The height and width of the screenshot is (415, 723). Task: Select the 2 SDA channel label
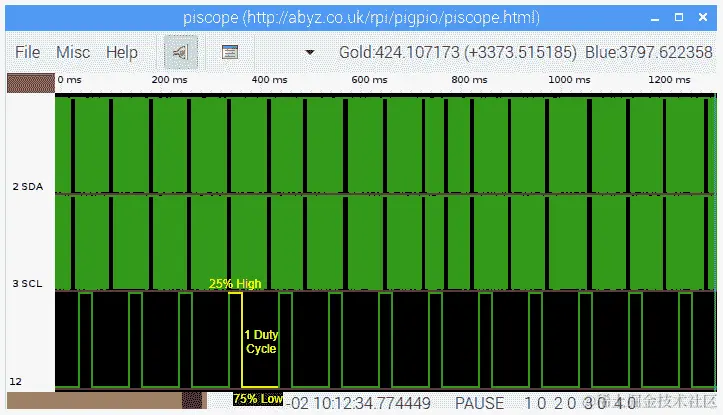[28, 187]
